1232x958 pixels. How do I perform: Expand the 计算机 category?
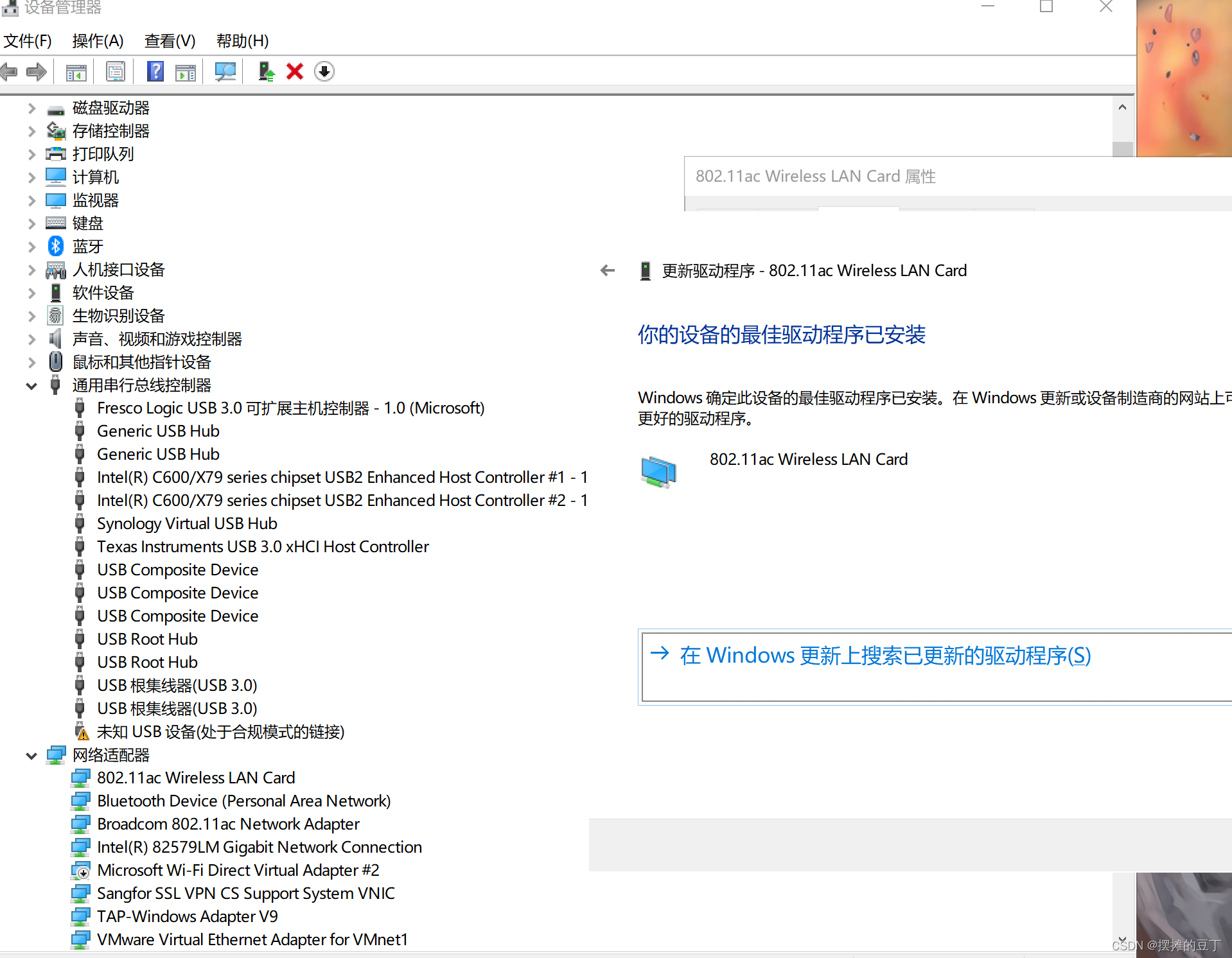click(x=31, y=177)
